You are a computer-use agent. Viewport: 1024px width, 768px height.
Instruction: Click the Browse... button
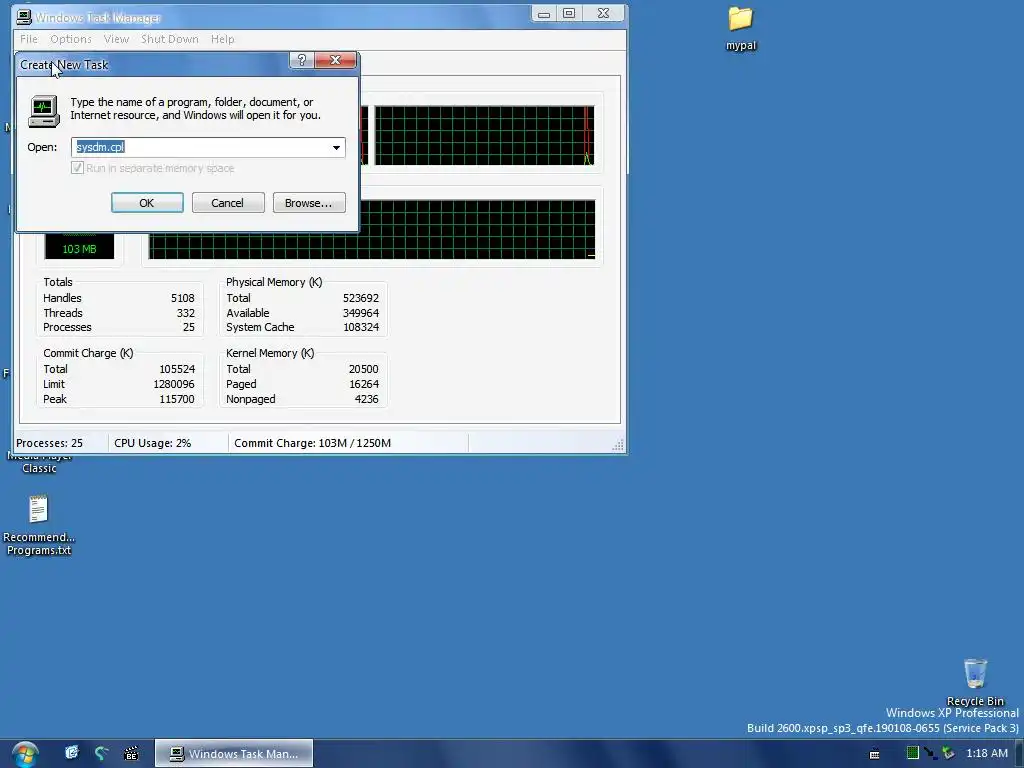coord(309,203)
